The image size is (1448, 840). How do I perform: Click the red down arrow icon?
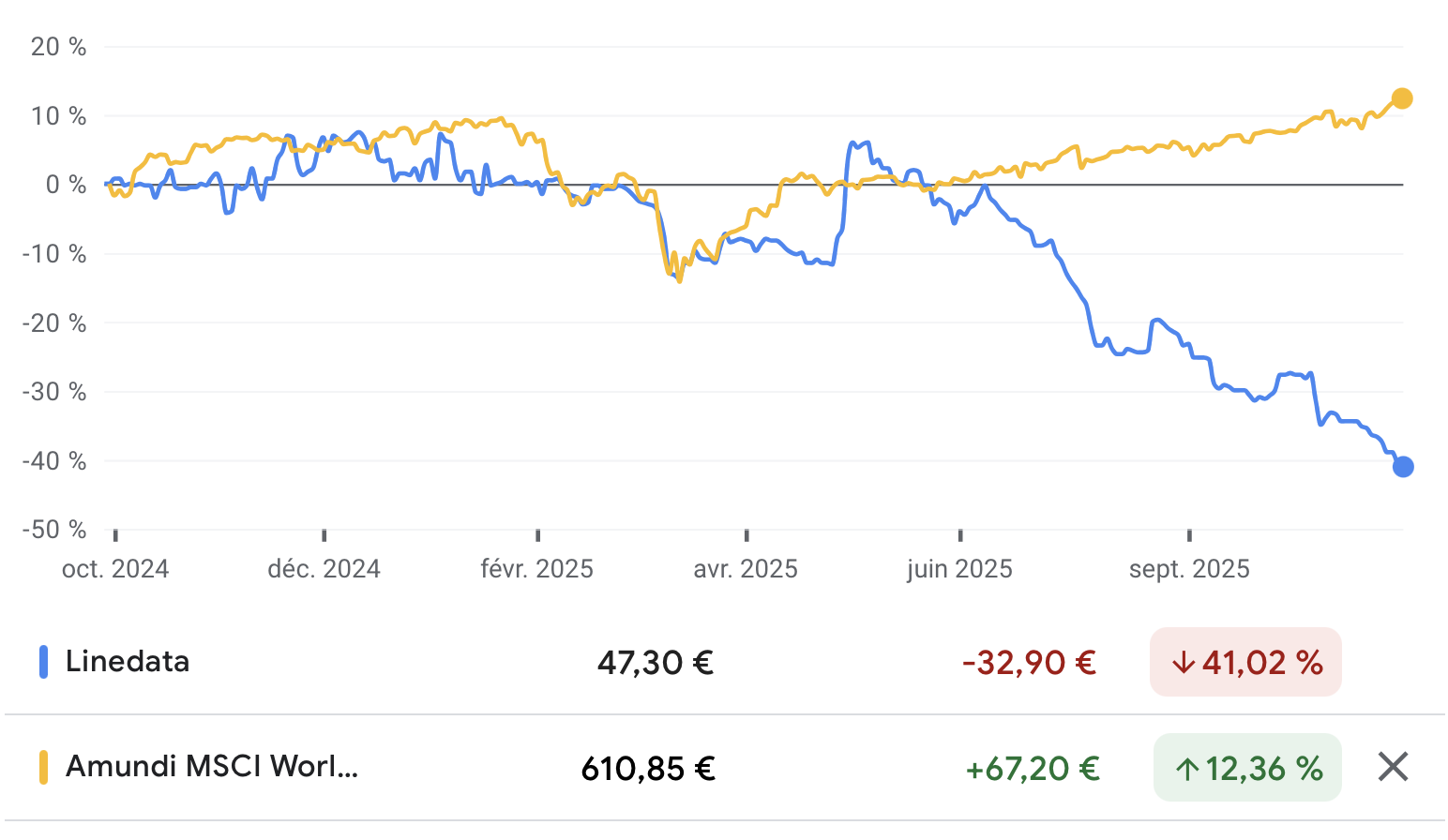tap(1184, 663)
